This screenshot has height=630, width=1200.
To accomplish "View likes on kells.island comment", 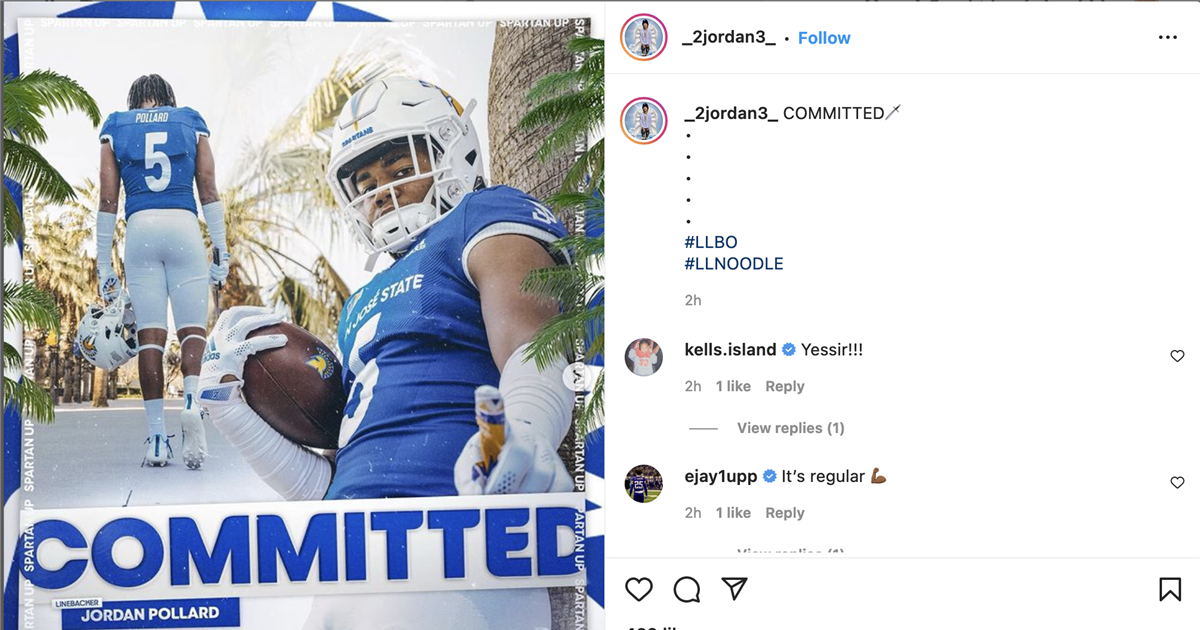I will point(733,386).
